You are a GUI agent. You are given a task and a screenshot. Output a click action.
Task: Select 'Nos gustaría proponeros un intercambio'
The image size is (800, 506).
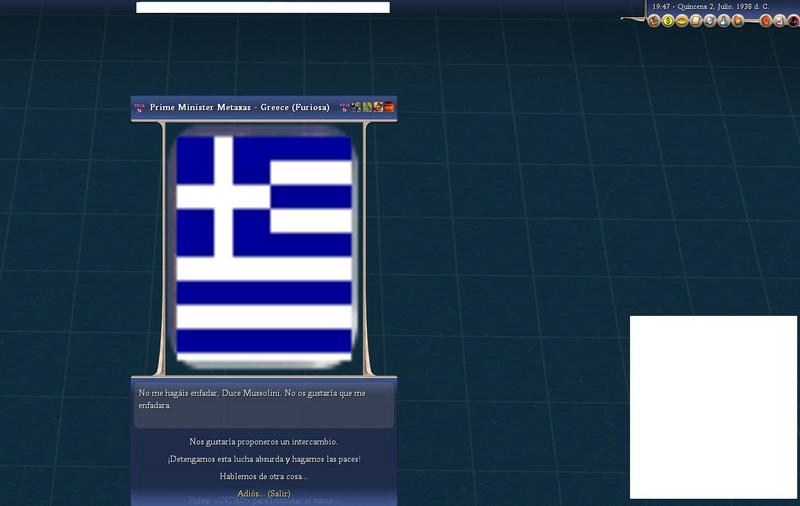(x=263, y=442)
